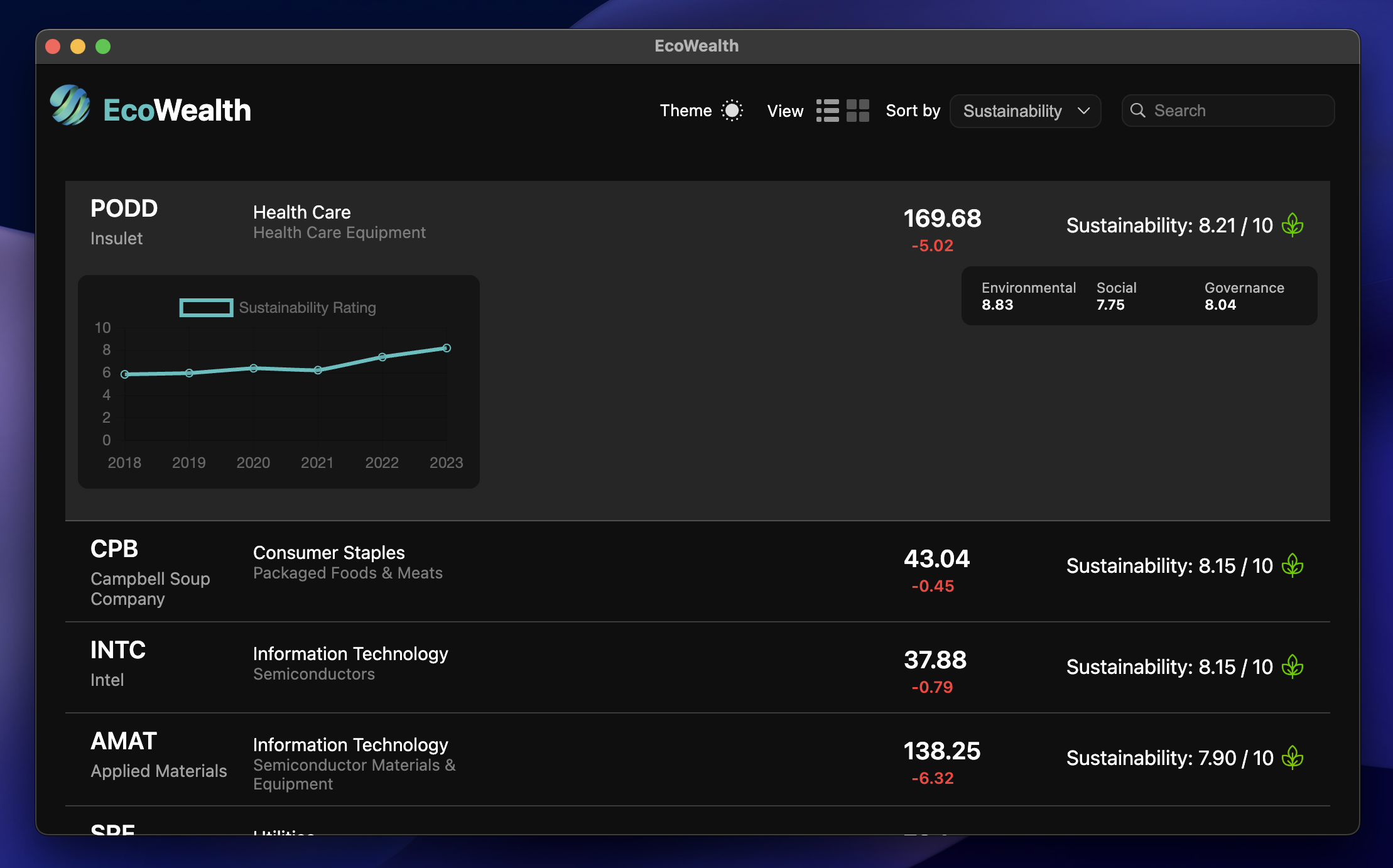Screen dimensions: 1393x868
Task: Toggle the light/dark theme sun icon
Action: point(732,111)
